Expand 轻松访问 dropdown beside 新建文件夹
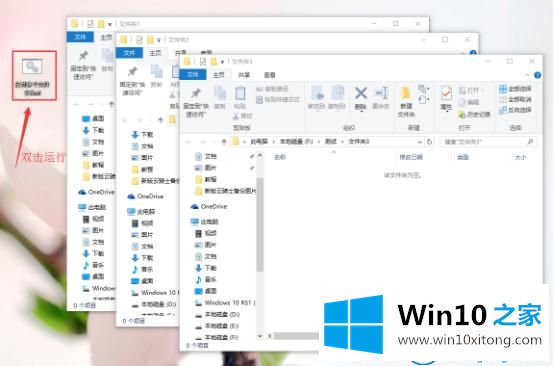This screenshot has height=366, width=554. click(x=423, y=100)
